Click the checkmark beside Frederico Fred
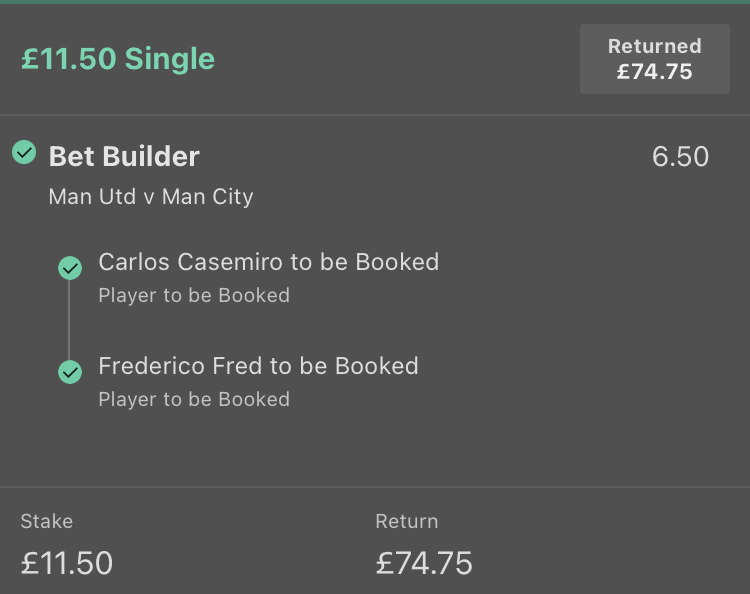 pyautogui.click(x=70, y=372)
